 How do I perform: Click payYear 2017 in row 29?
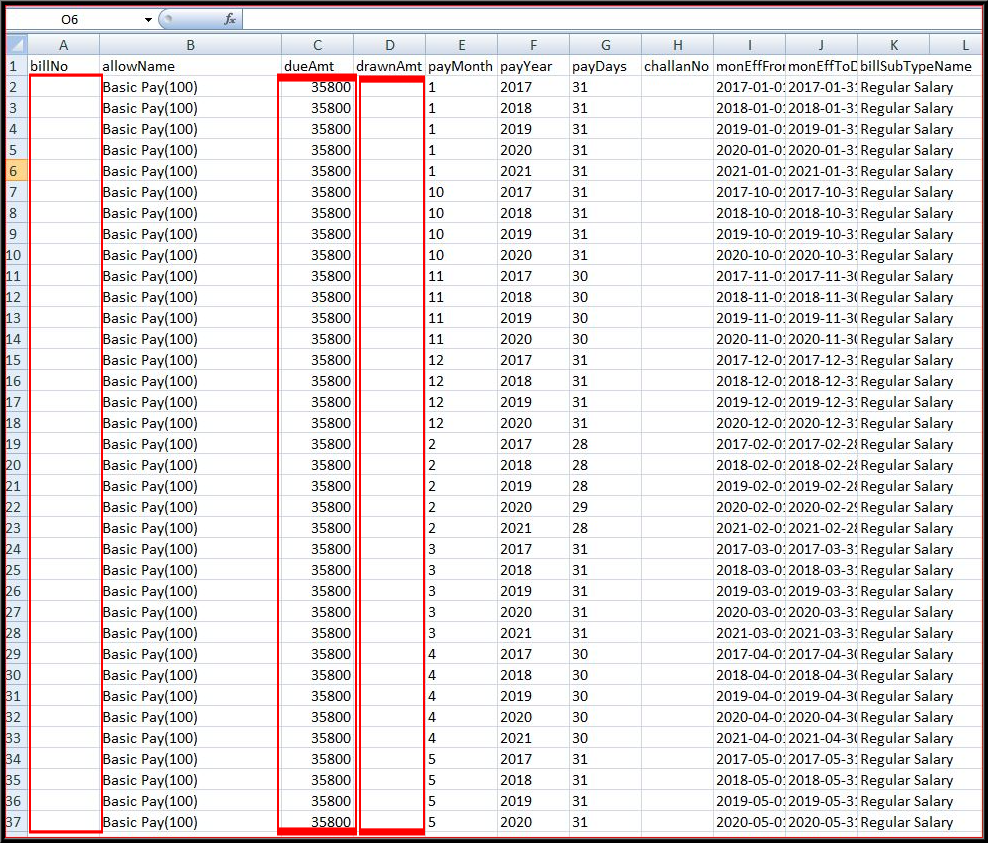tap(533, 654)
